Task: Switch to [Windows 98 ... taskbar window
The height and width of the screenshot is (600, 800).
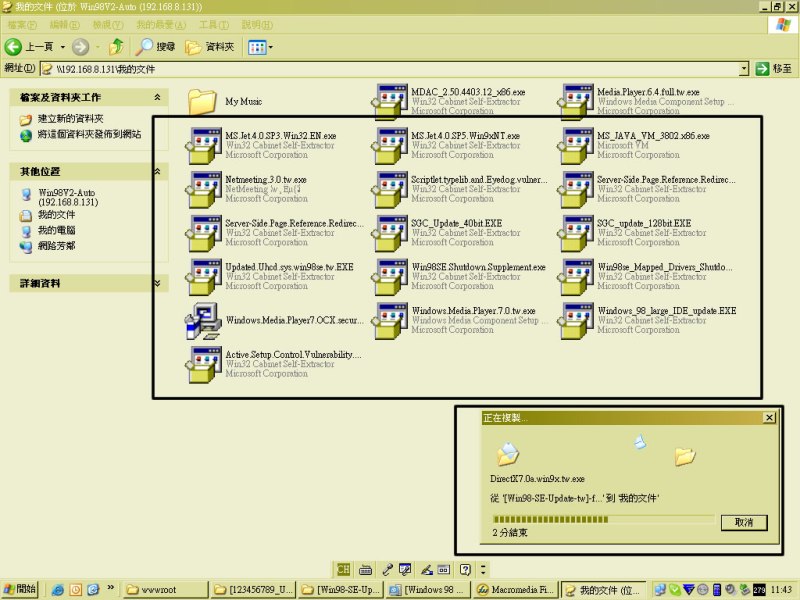Action: click(x=429, y=590)
